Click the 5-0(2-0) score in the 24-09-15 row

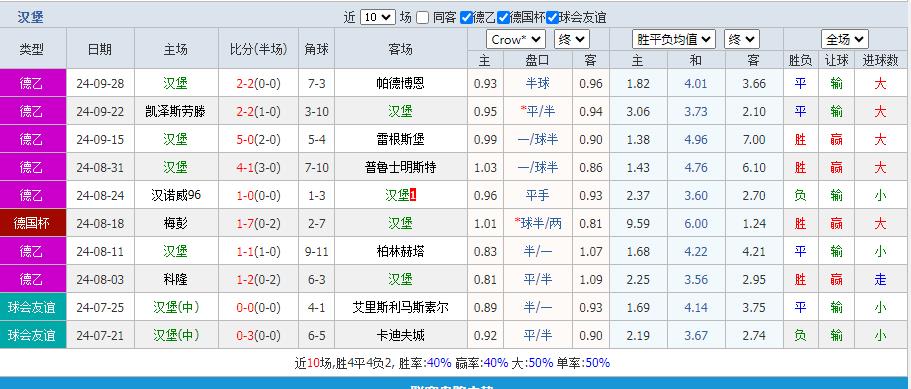point(258,139)
